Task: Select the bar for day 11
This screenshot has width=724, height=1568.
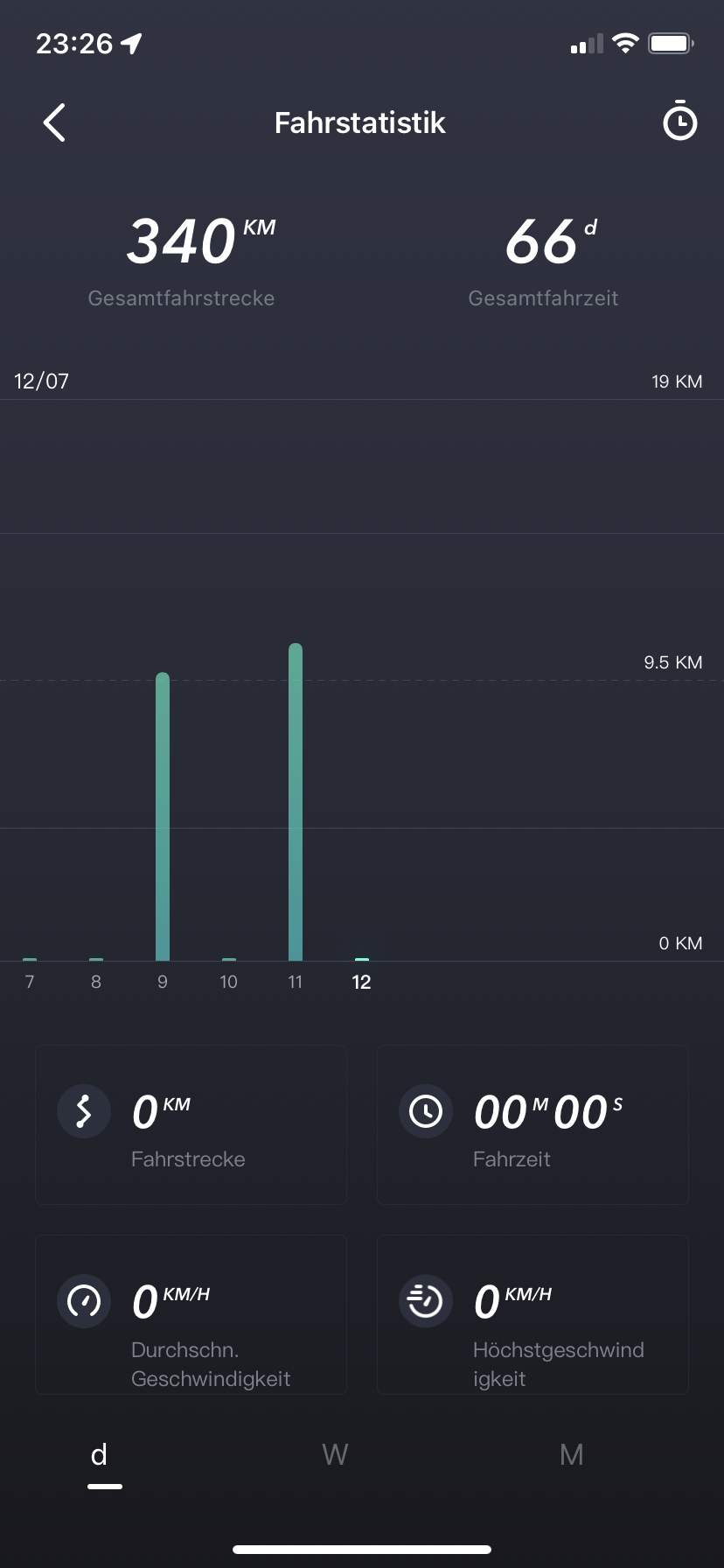Action: pos(296,801)
